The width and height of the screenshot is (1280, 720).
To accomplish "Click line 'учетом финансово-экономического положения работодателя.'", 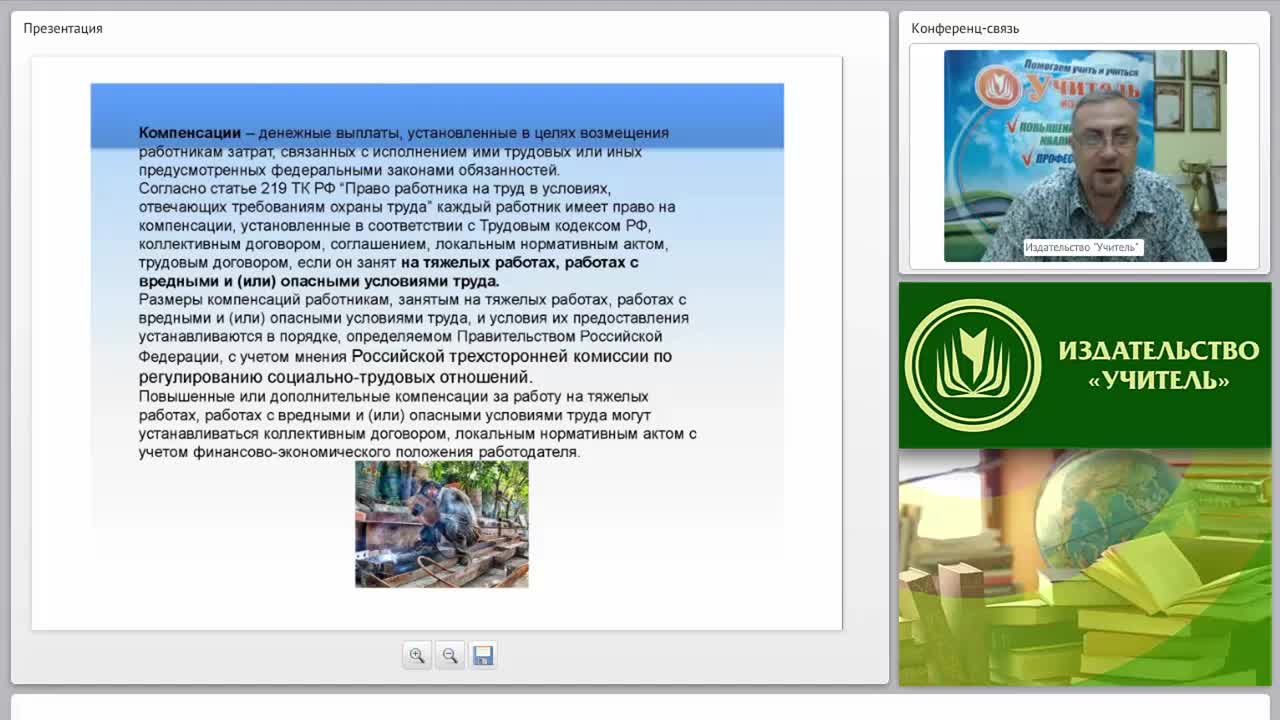I will point(359,452).
